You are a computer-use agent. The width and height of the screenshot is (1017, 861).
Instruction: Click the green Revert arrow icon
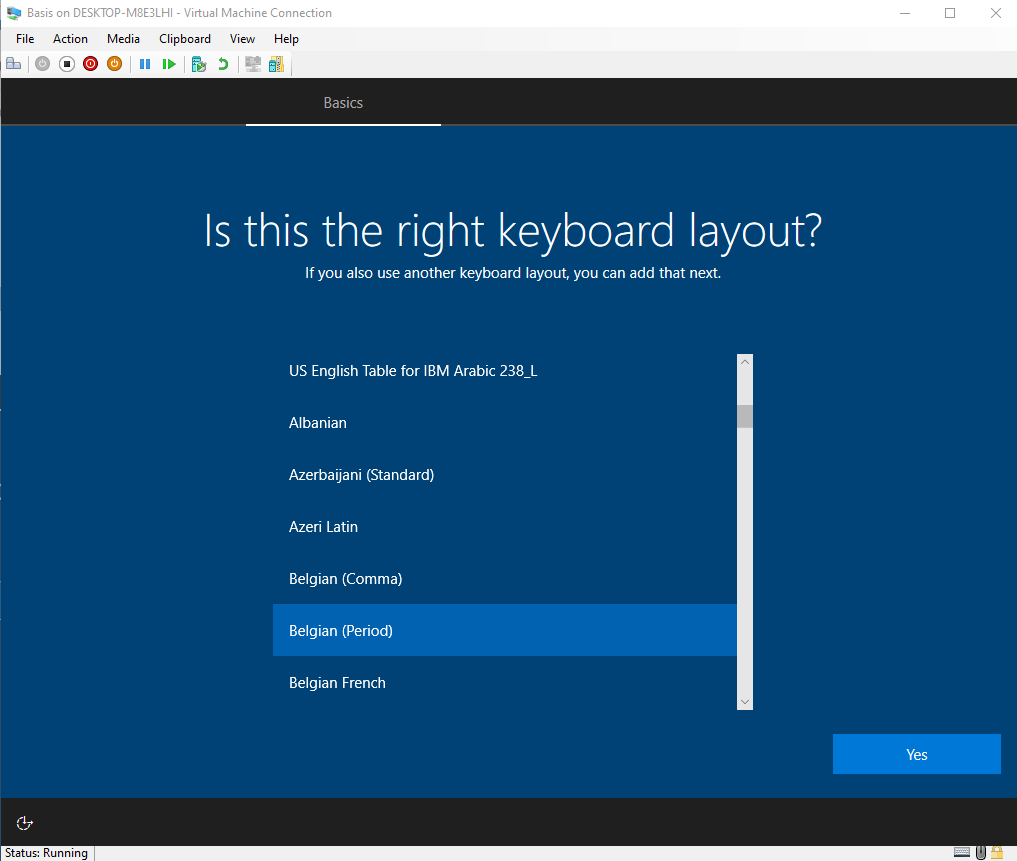pyautogui.click(x=223, y=64)
